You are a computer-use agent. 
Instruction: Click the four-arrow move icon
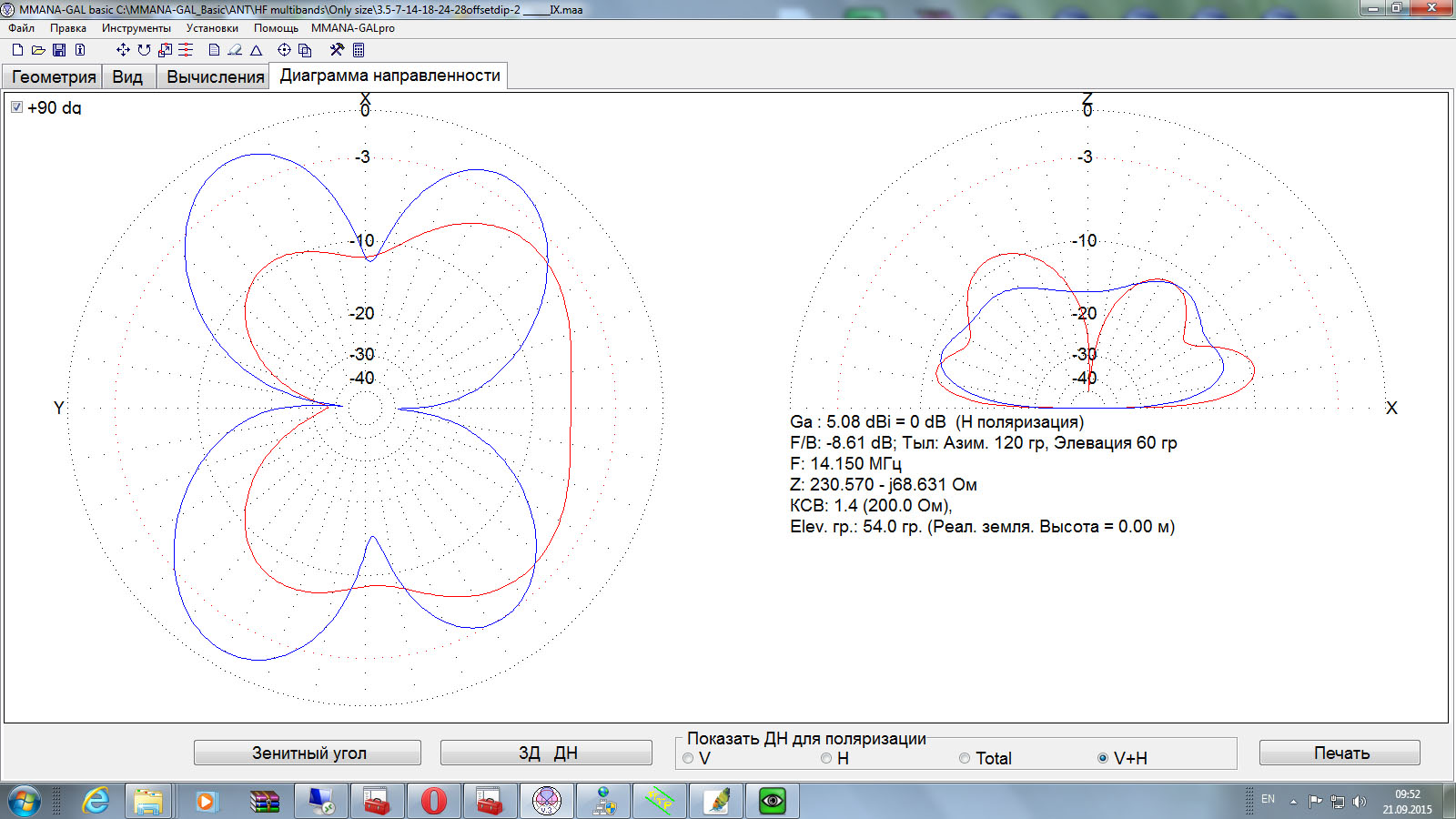click(123, 50)
